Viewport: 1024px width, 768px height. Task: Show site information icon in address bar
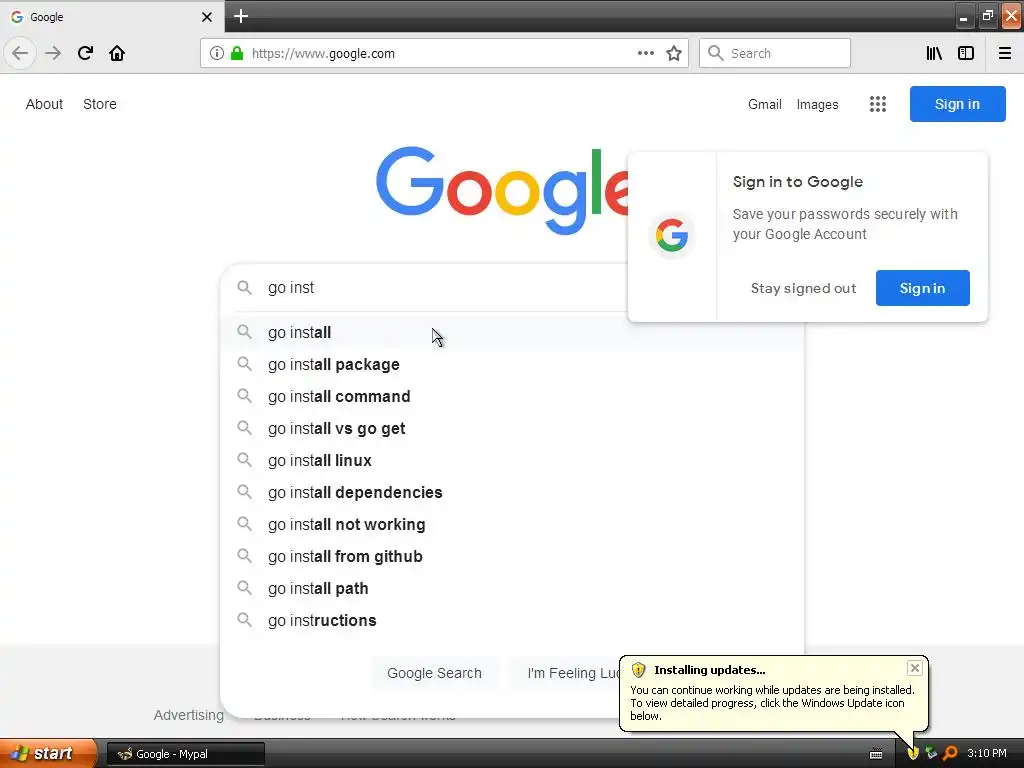216,54
